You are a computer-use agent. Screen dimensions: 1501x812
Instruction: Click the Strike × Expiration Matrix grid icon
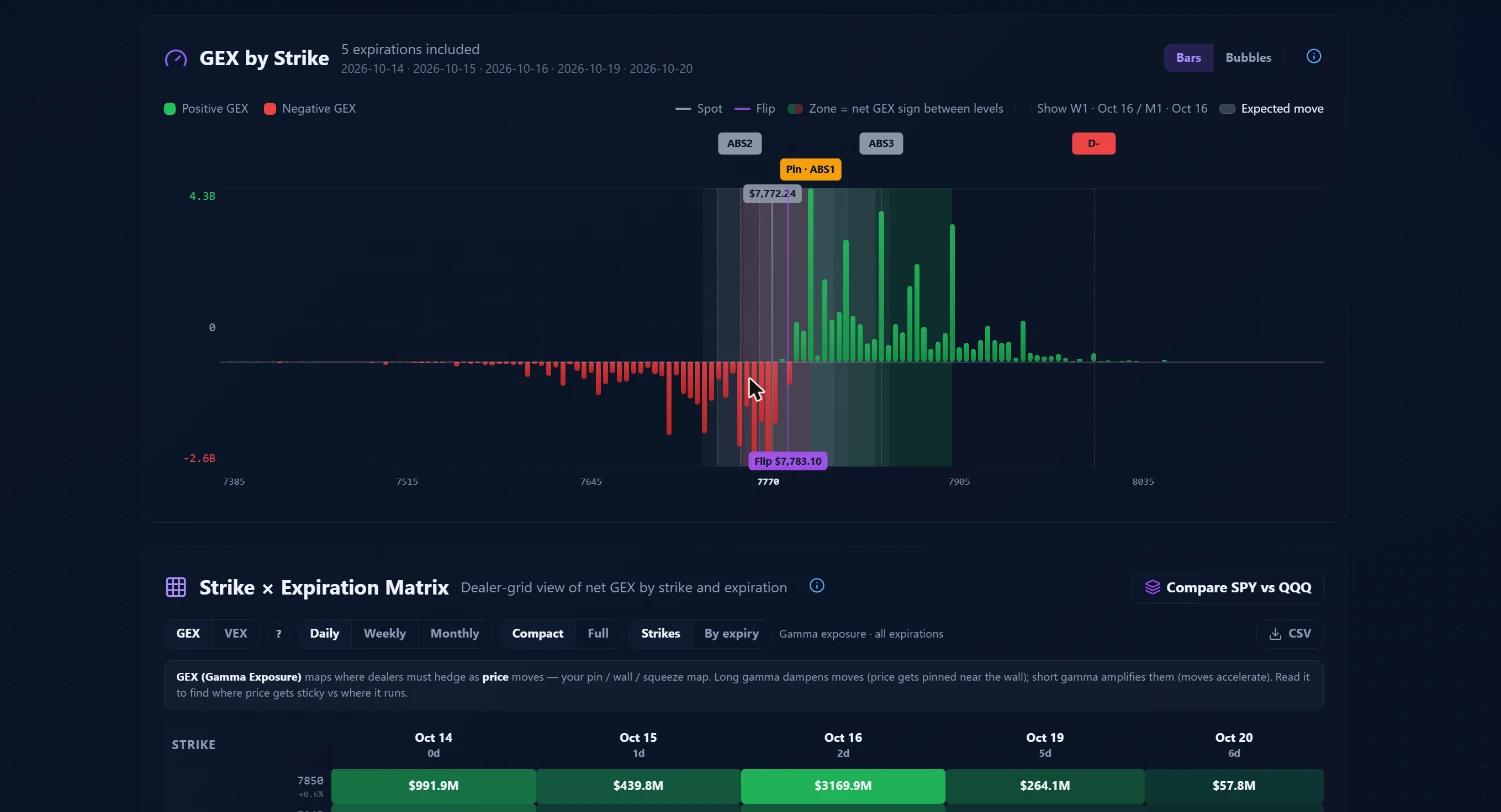pos(176,587)
